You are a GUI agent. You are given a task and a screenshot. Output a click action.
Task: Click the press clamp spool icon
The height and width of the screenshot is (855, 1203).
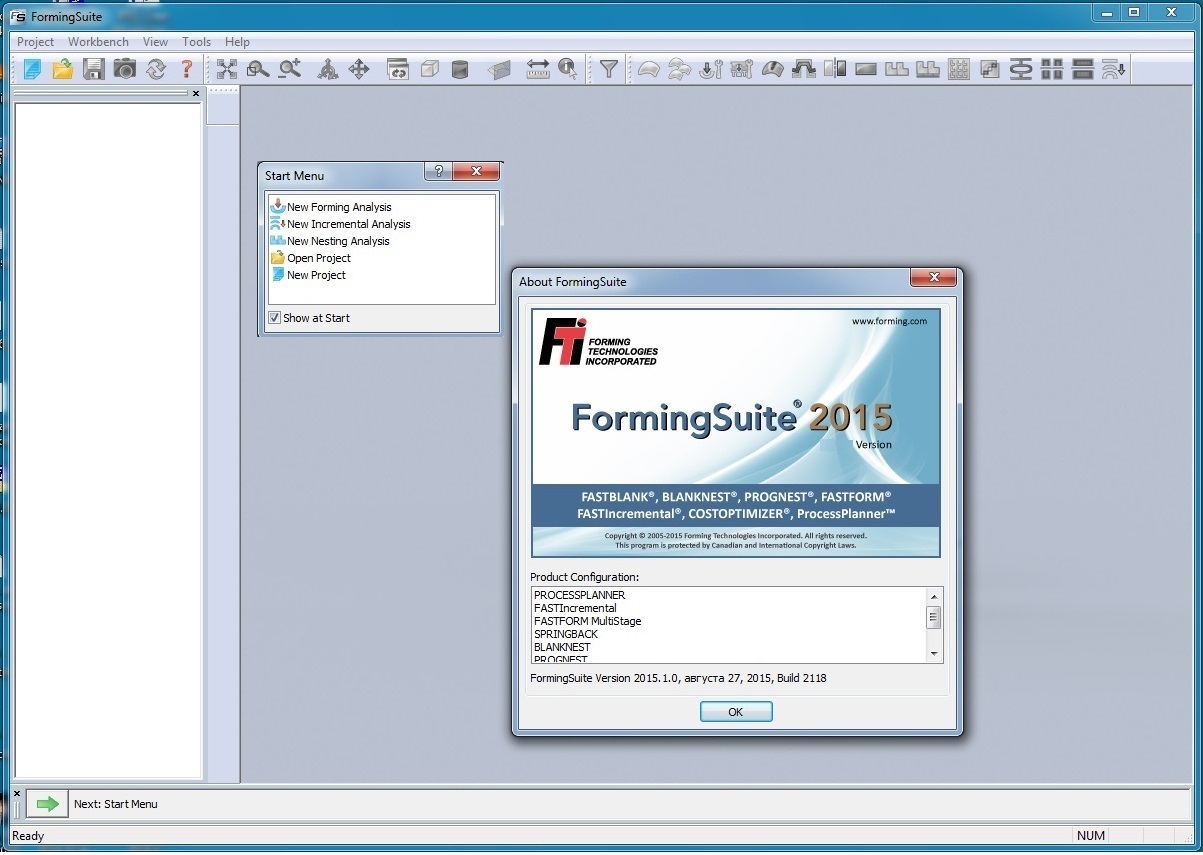(x=1020, y=69)
